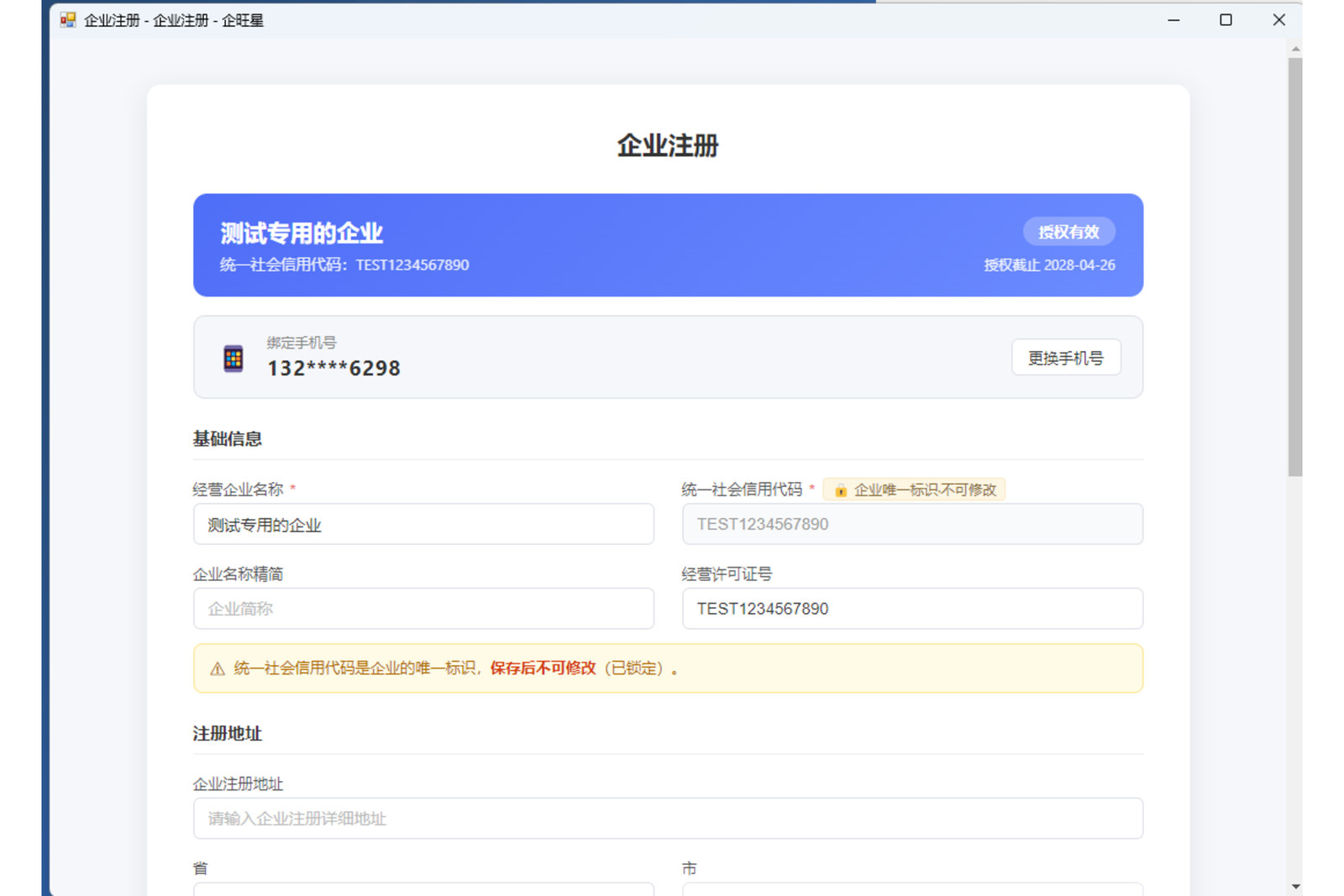The width and height of the screenshot is (1344, 896).
Task: Click the banner's 统一社会信用代码: TEST1234567890 text
Action: point(344,265)
